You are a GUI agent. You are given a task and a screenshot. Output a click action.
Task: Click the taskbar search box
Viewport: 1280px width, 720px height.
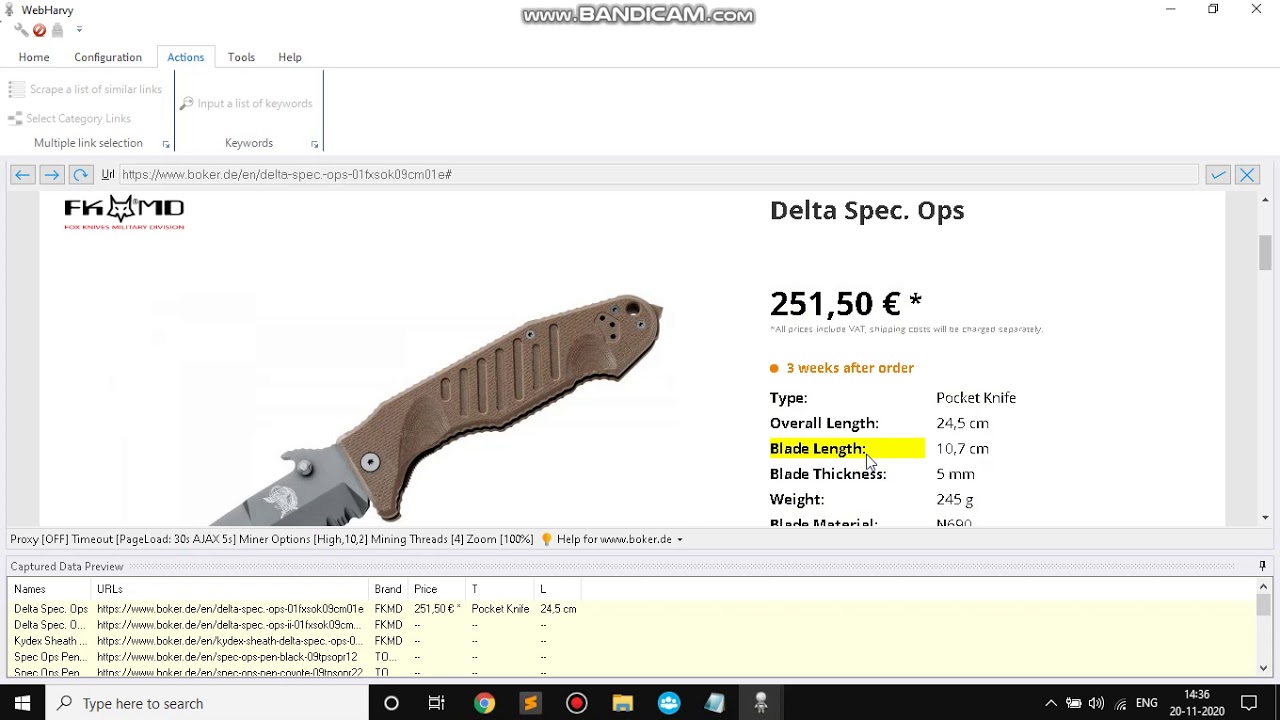[x=207, y=703]
